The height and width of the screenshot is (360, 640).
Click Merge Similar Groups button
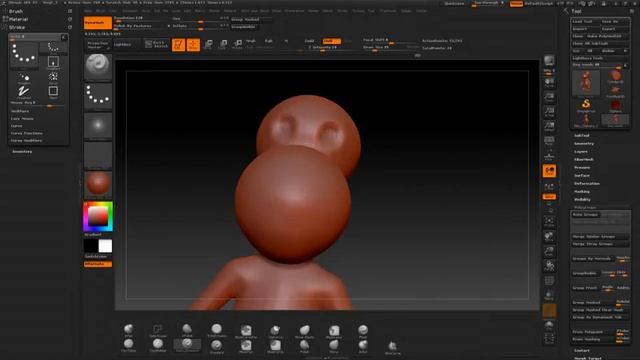tap(600, 237)
